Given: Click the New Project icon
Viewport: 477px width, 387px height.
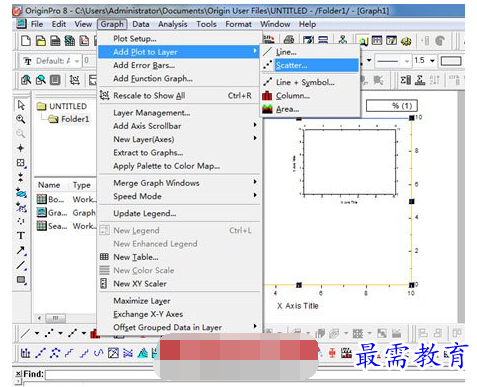Looking at the screenshot, I should (x=26, y=41).
